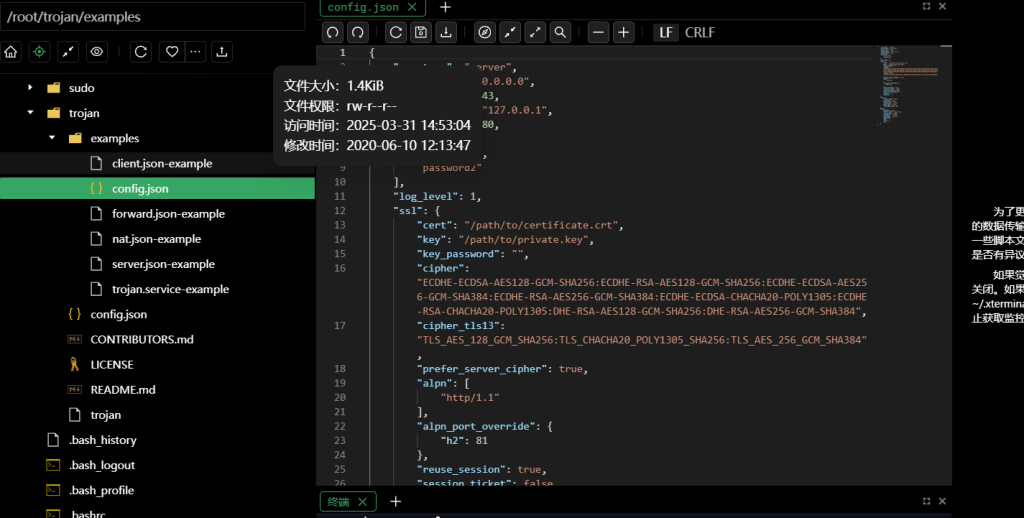Open README.md file
1024x518 pixels.
click(x=157, y=389)
